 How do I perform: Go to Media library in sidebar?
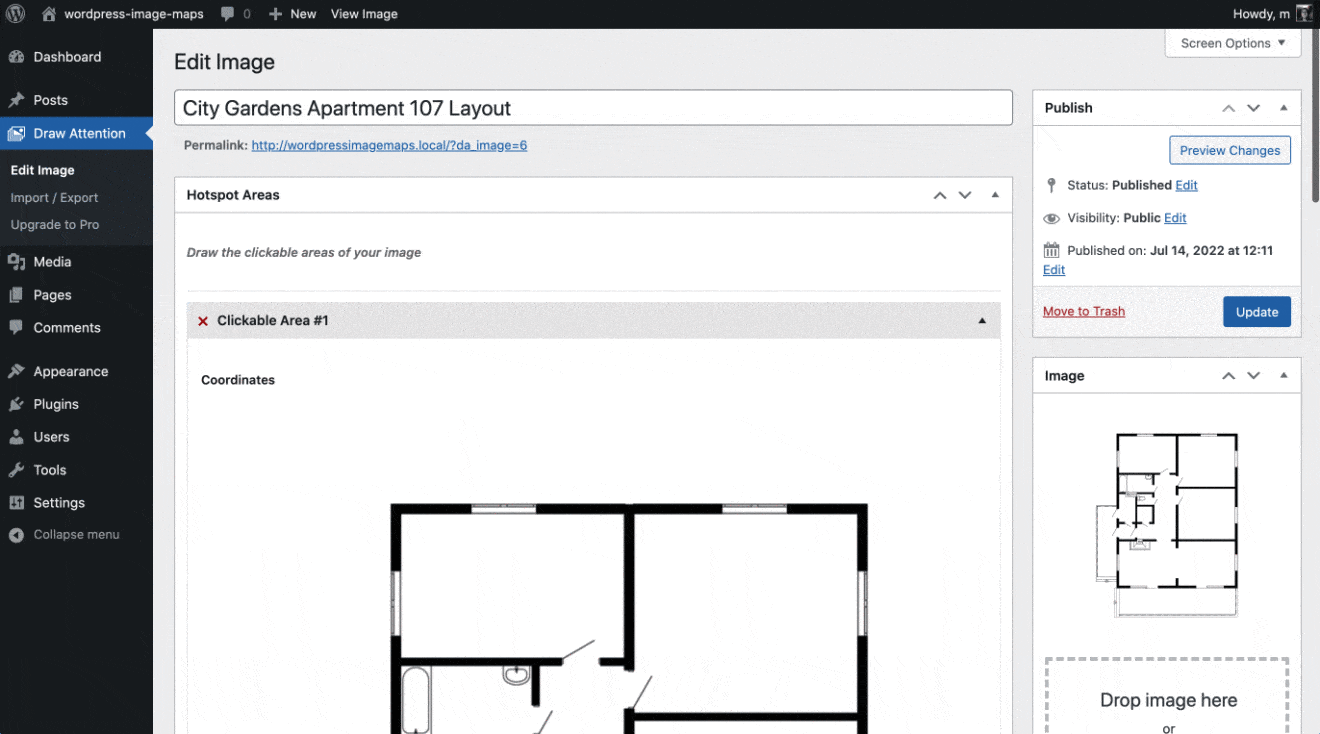coord(52,262)
